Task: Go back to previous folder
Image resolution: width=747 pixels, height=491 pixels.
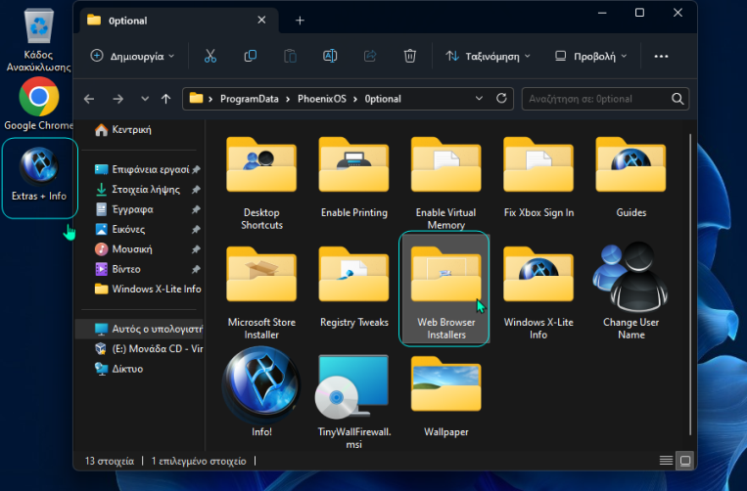Action: [89, 99]
